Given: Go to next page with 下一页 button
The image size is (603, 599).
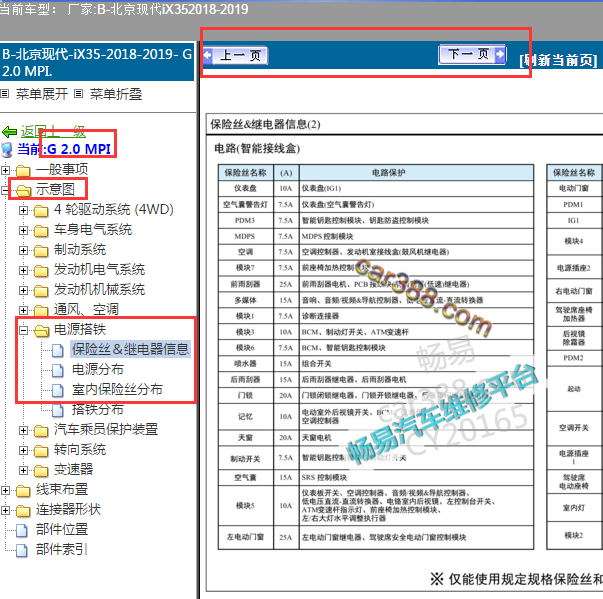Looking at the screenshot, I should [472, 55].
